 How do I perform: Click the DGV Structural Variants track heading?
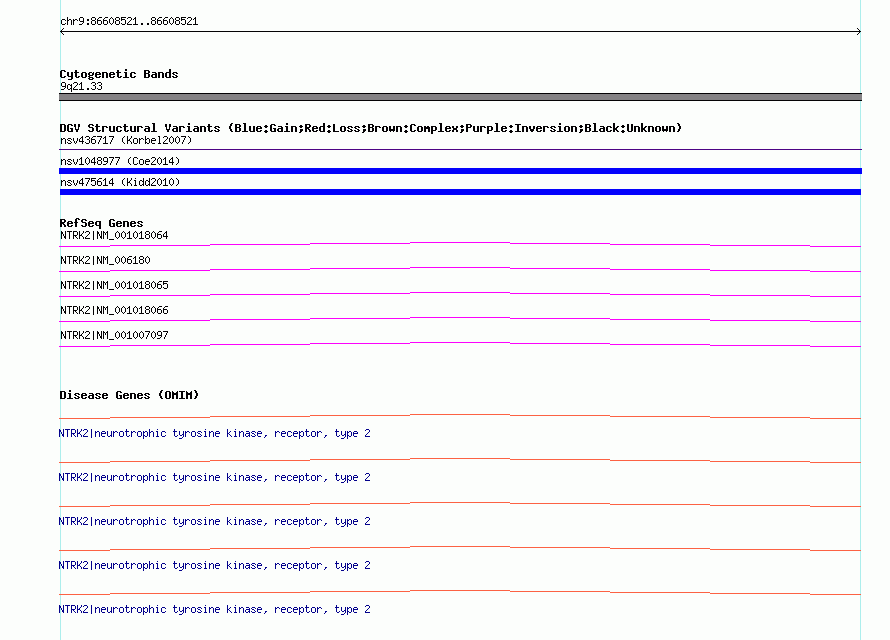point(370,128)
